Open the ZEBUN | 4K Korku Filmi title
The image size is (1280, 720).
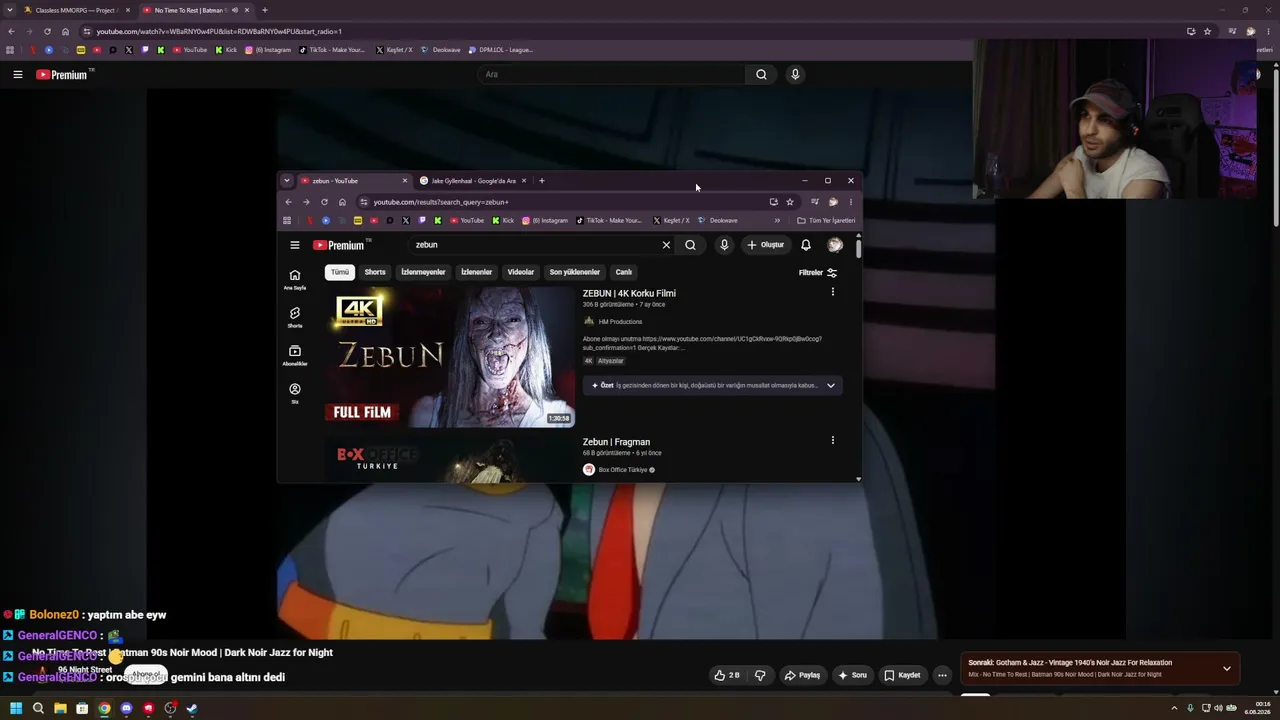[629, 293]
